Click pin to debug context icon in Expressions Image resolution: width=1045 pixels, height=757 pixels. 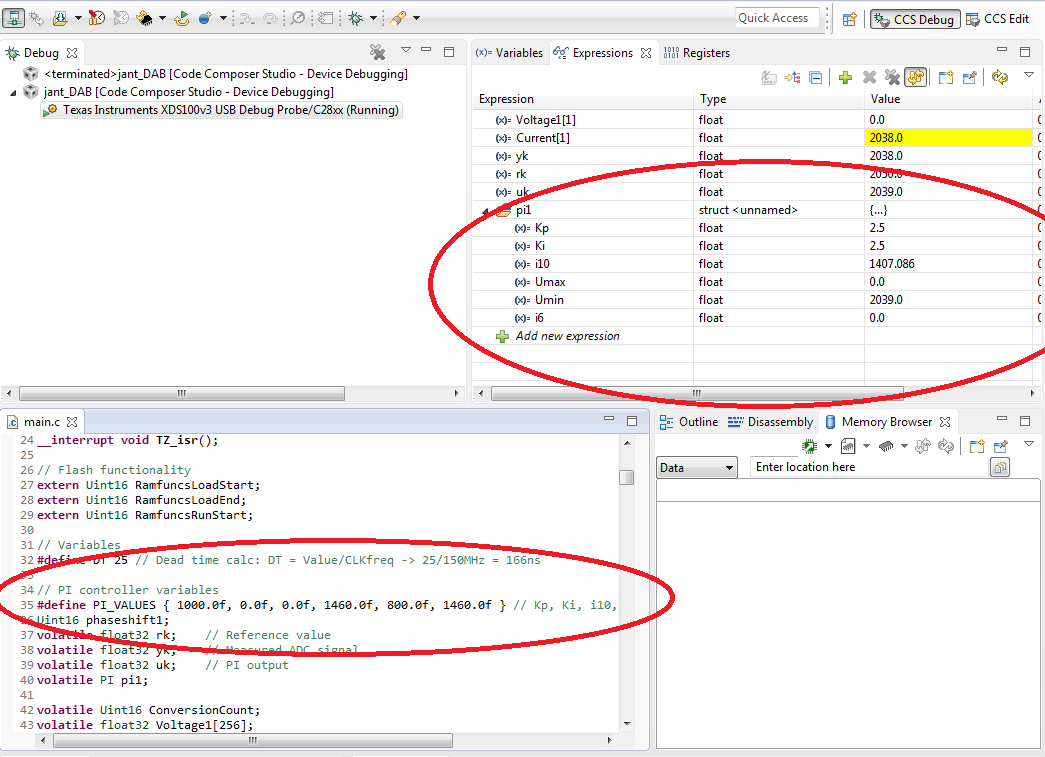(x=970, y=78)
